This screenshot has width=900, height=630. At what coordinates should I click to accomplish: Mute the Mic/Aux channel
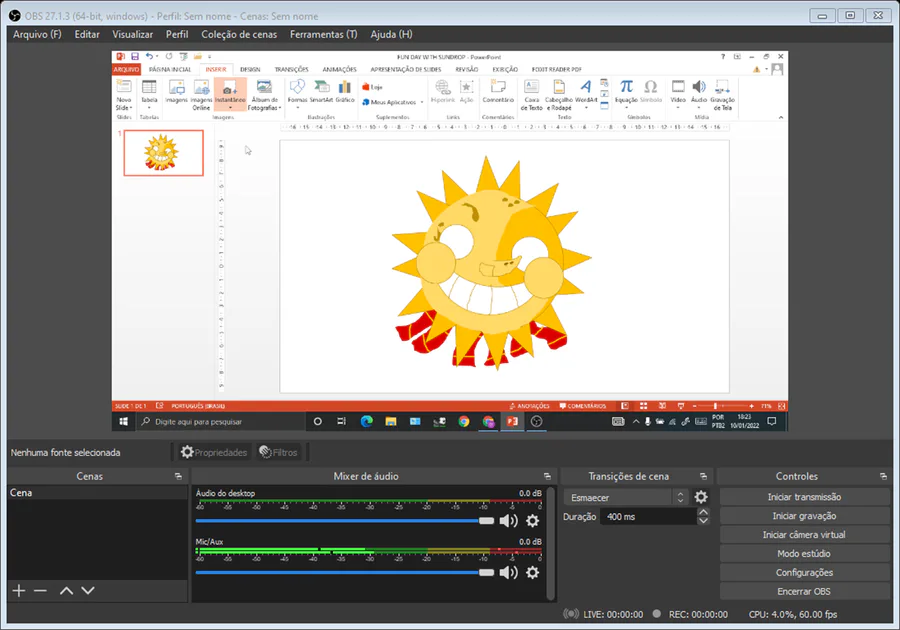(x=509, y=573)
